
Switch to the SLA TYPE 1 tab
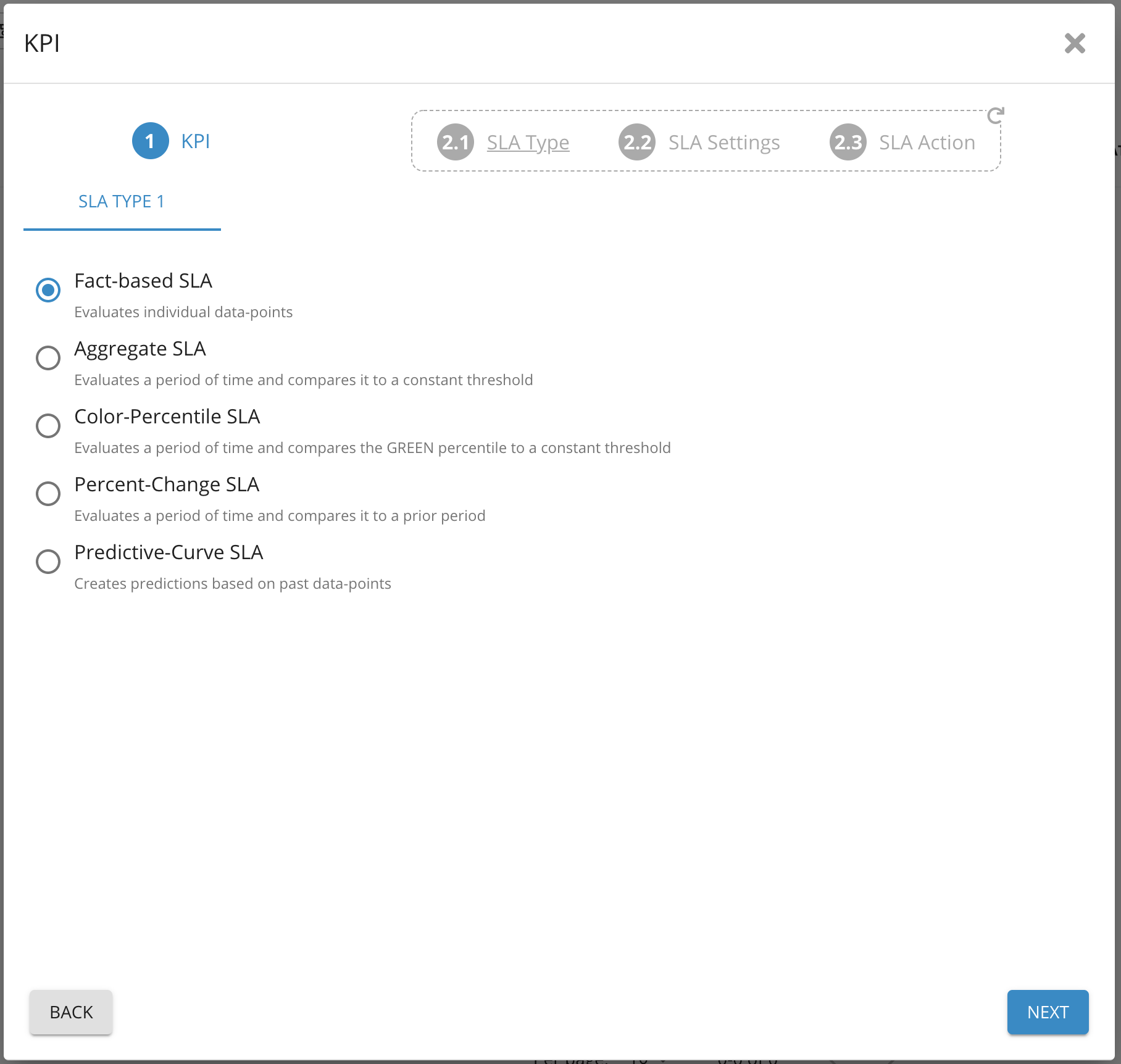point(122,202)
